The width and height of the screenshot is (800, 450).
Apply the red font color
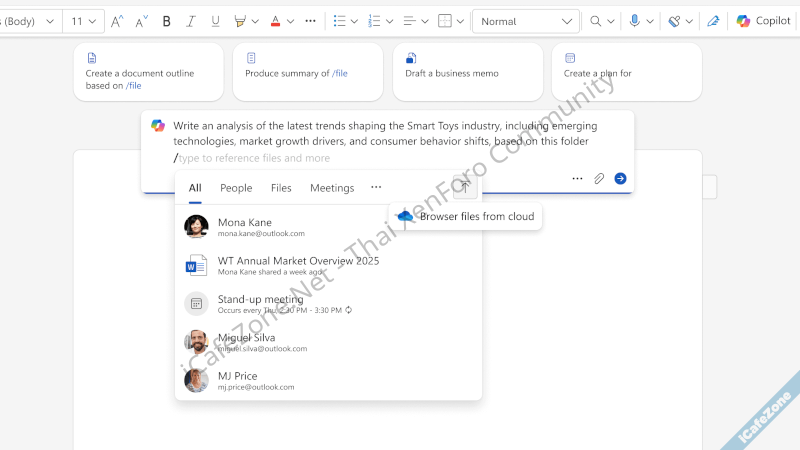pyautogui.click(x=276, y=21)
